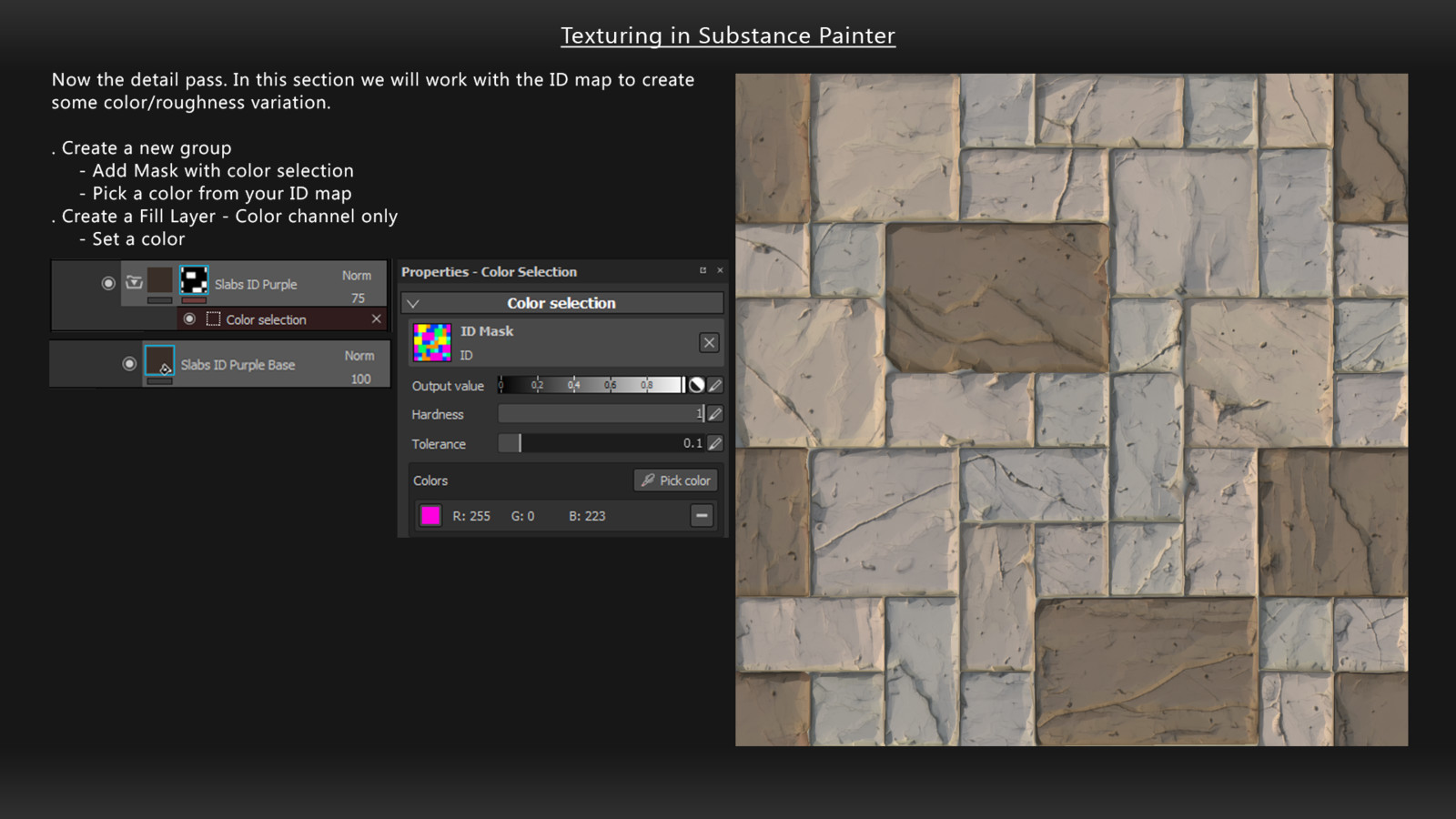Adjust the Hardness slider
This screenshot has width=1456, height=819.
[602, 414]
